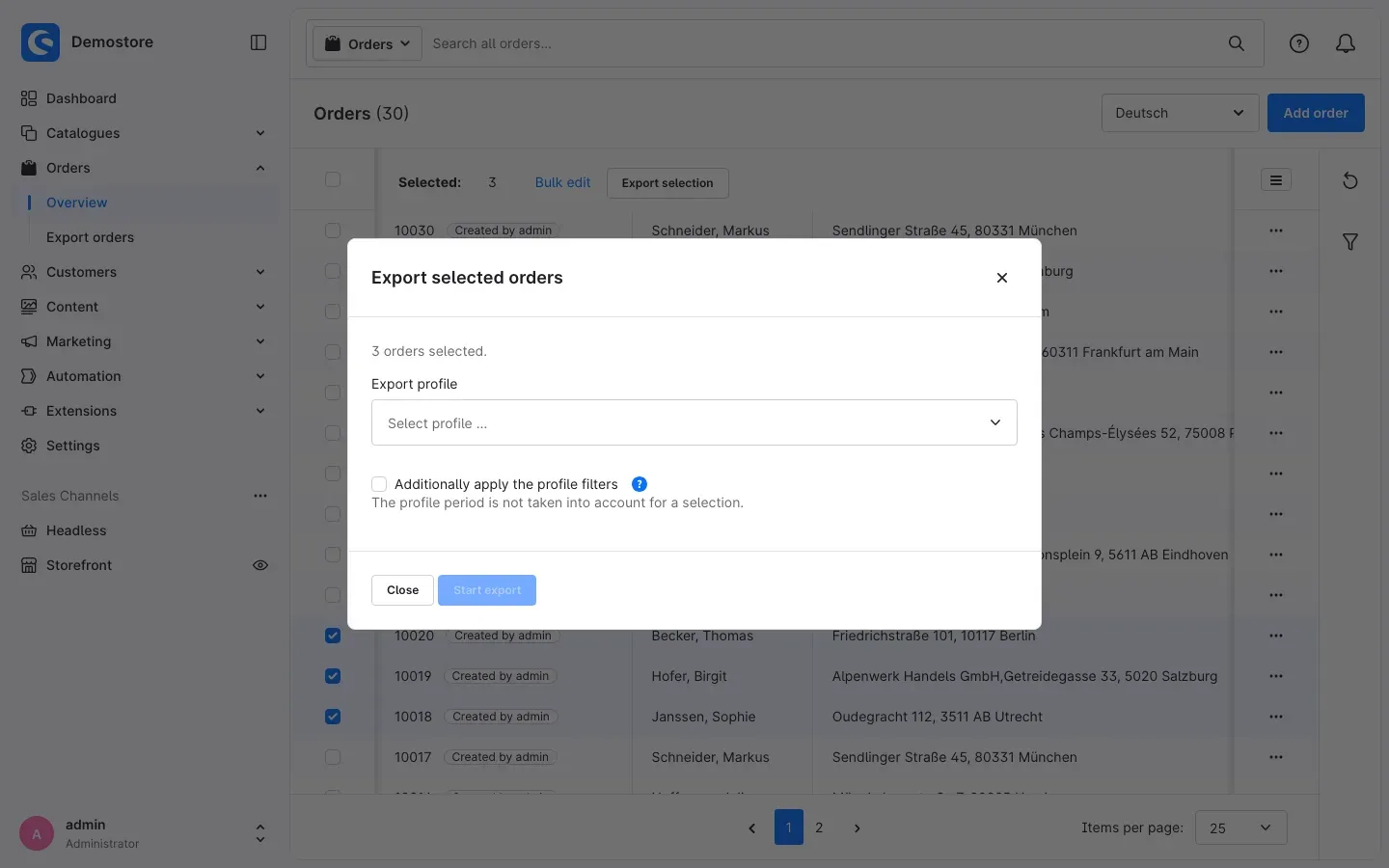Open the admin user menu chevron

tap(259, 833)
